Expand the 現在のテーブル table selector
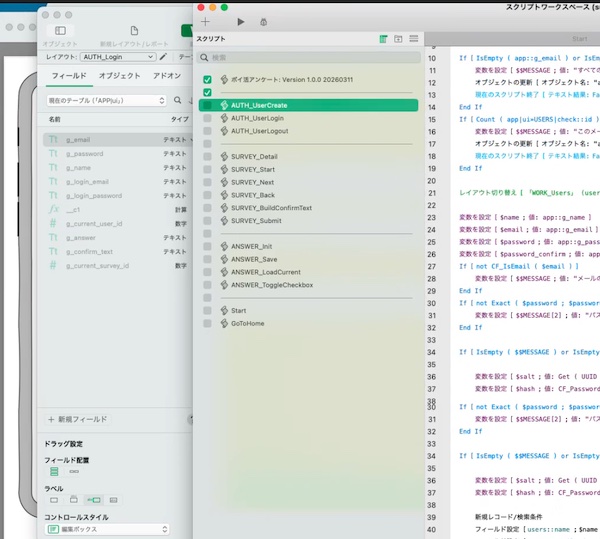This screenshot has width=600, height=539. pyautogui.click(x=105, y=100)
